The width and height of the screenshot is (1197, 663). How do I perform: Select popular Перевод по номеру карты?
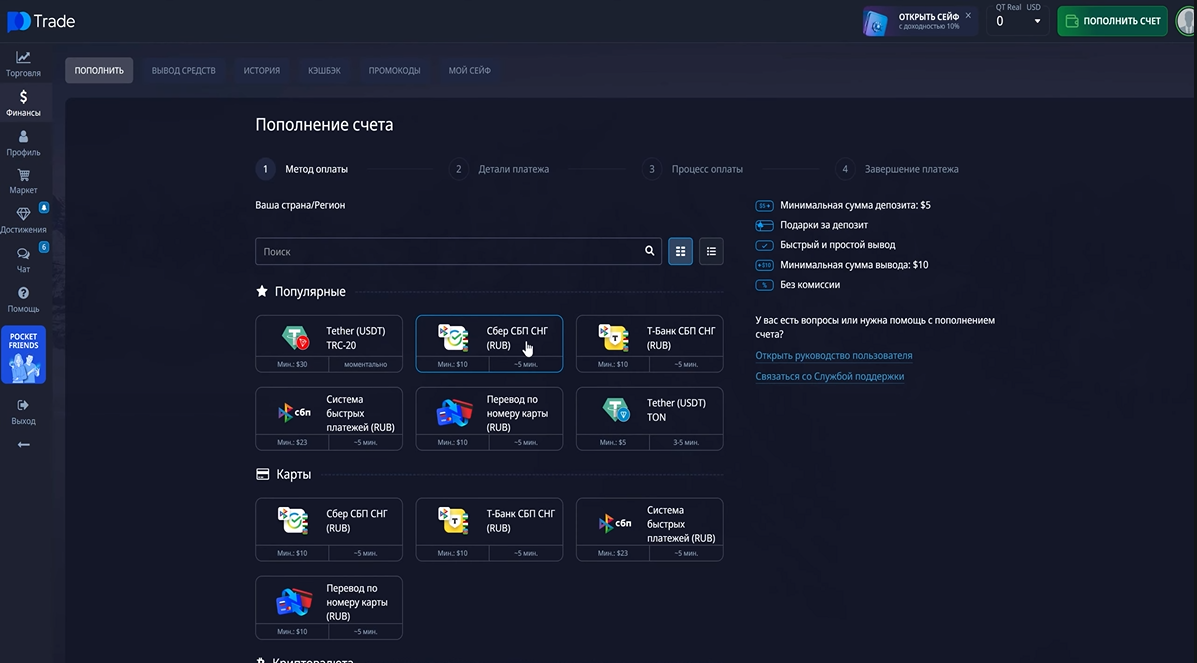click(x=489, y=419)
